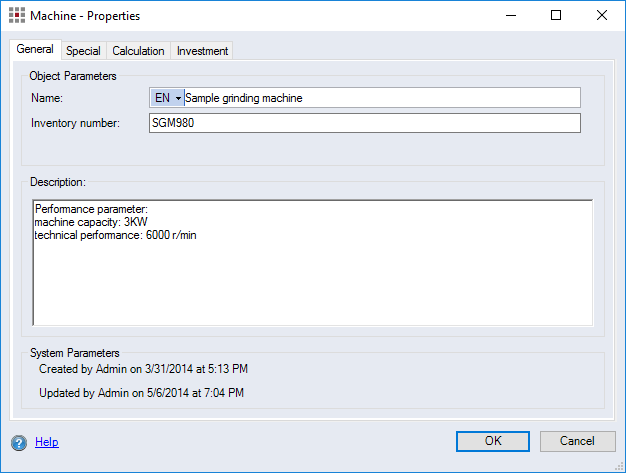Go to the Calculation tab
Screen dimensions: 626x473
click(x=138, y=51)
